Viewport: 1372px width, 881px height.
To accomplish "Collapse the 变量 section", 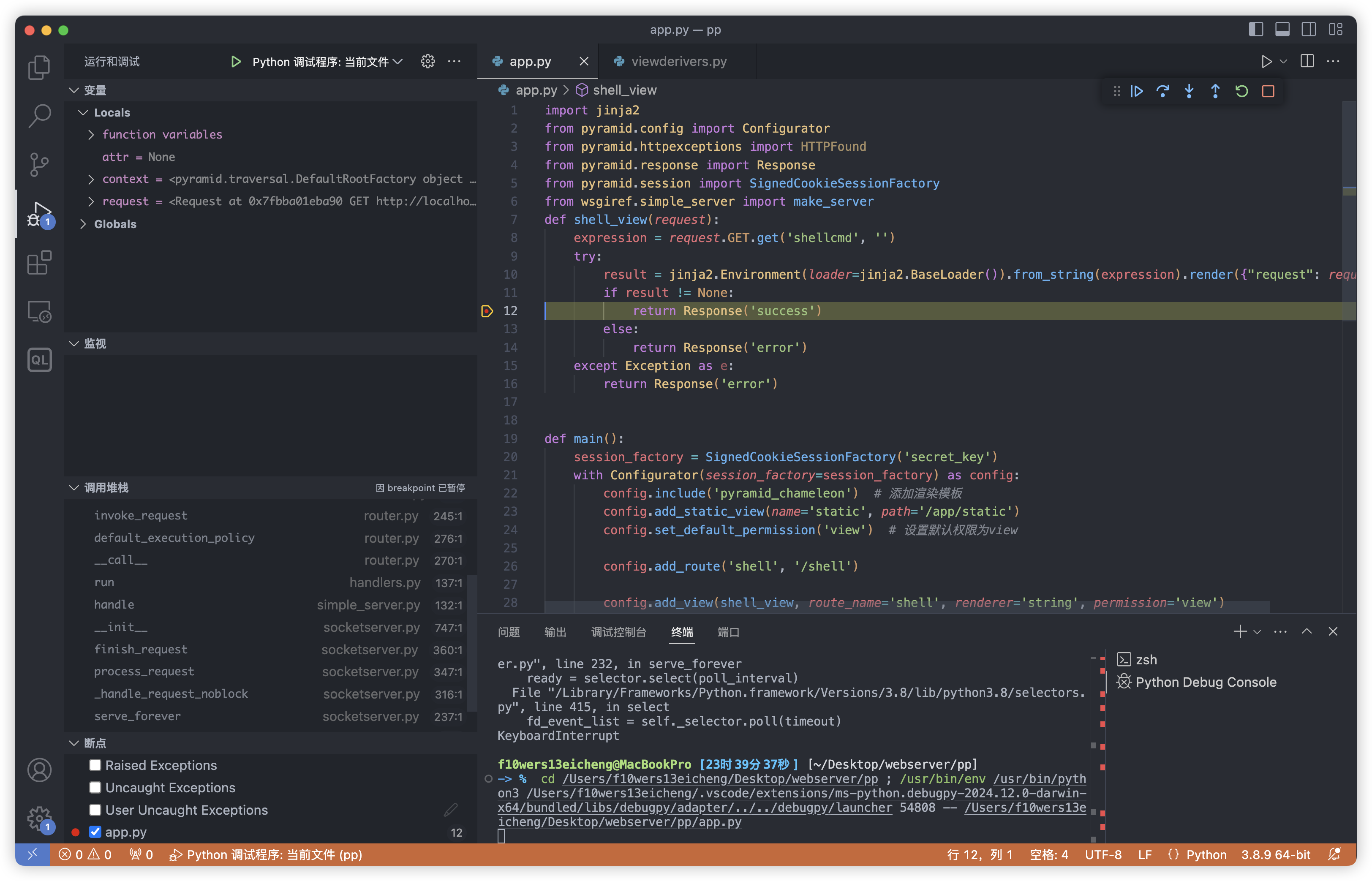I will click(x=74, y=90).
